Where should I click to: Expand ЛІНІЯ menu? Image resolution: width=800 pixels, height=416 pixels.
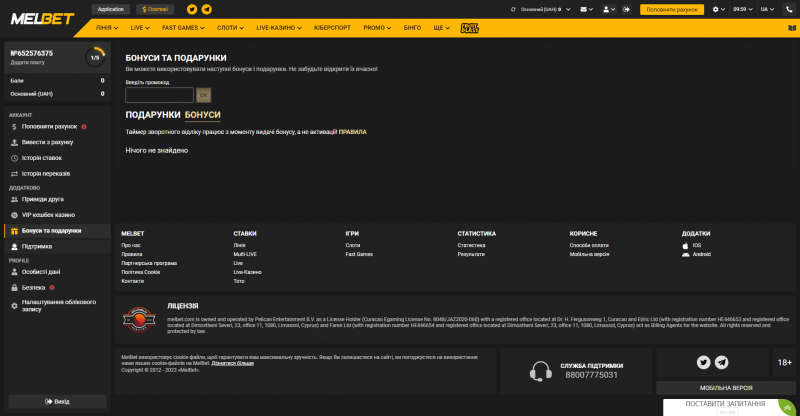(x=107, y=28)
